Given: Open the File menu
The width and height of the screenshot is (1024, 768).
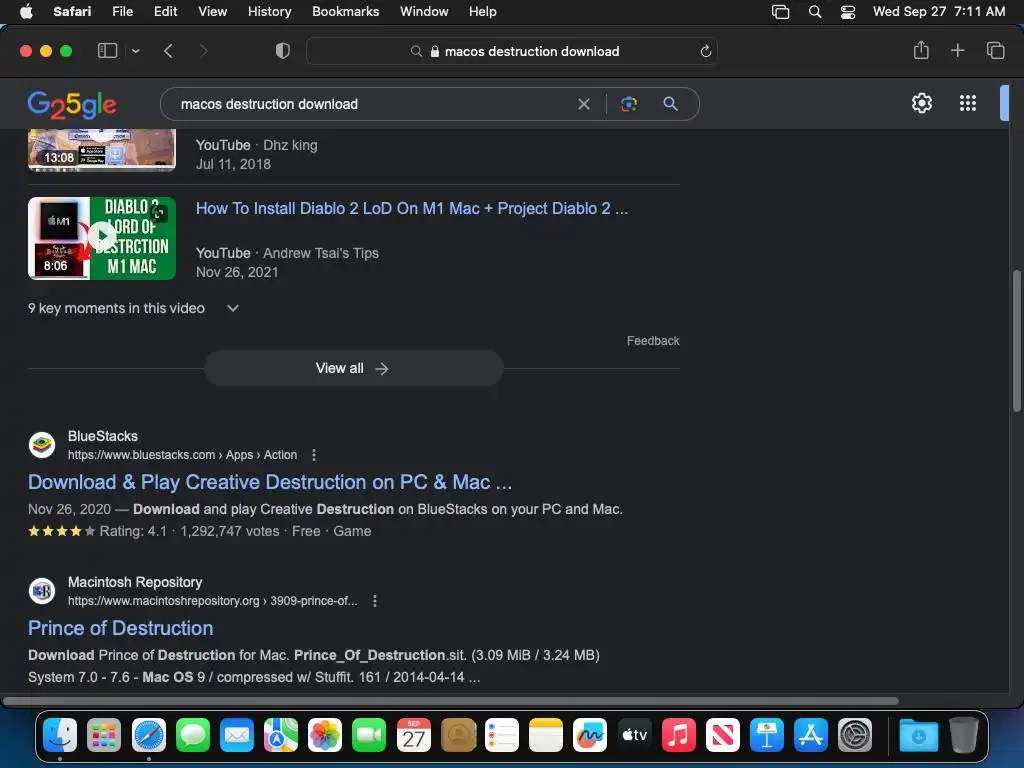Looking at the screenshot, I should pos(122,11).
